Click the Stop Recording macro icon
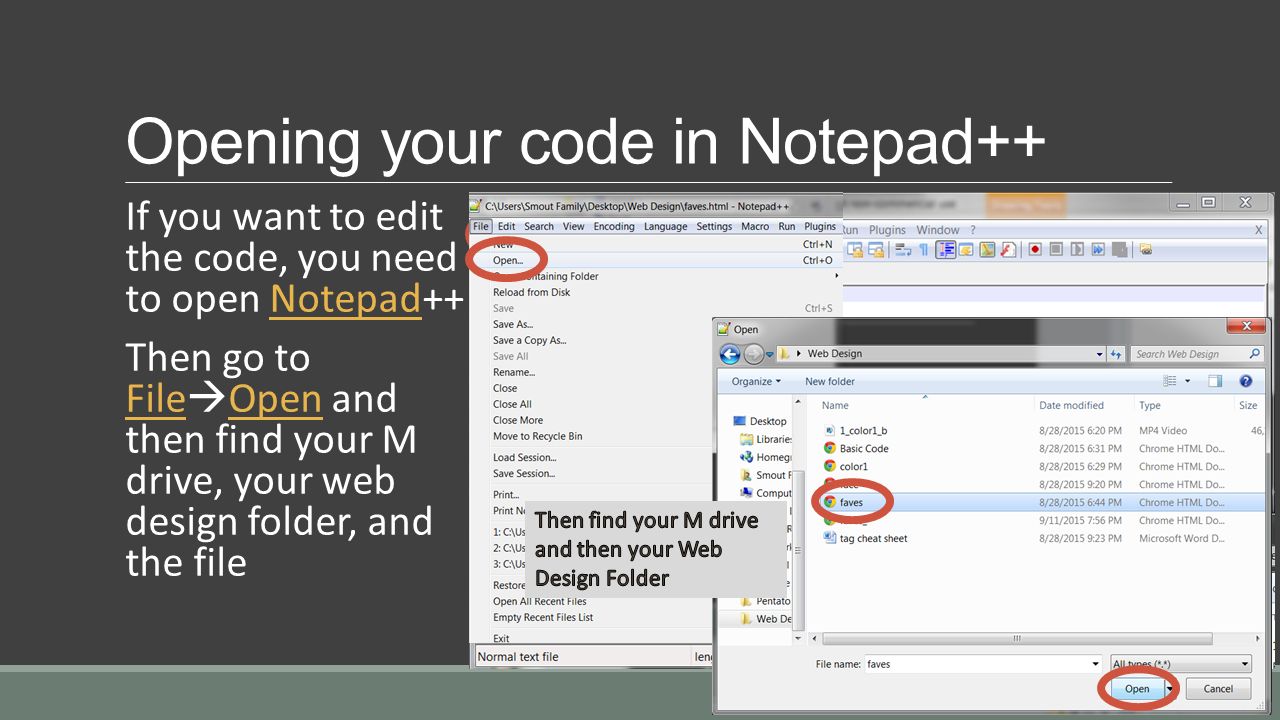This screenshot has height=720, width=1280. click(1056, 250)
